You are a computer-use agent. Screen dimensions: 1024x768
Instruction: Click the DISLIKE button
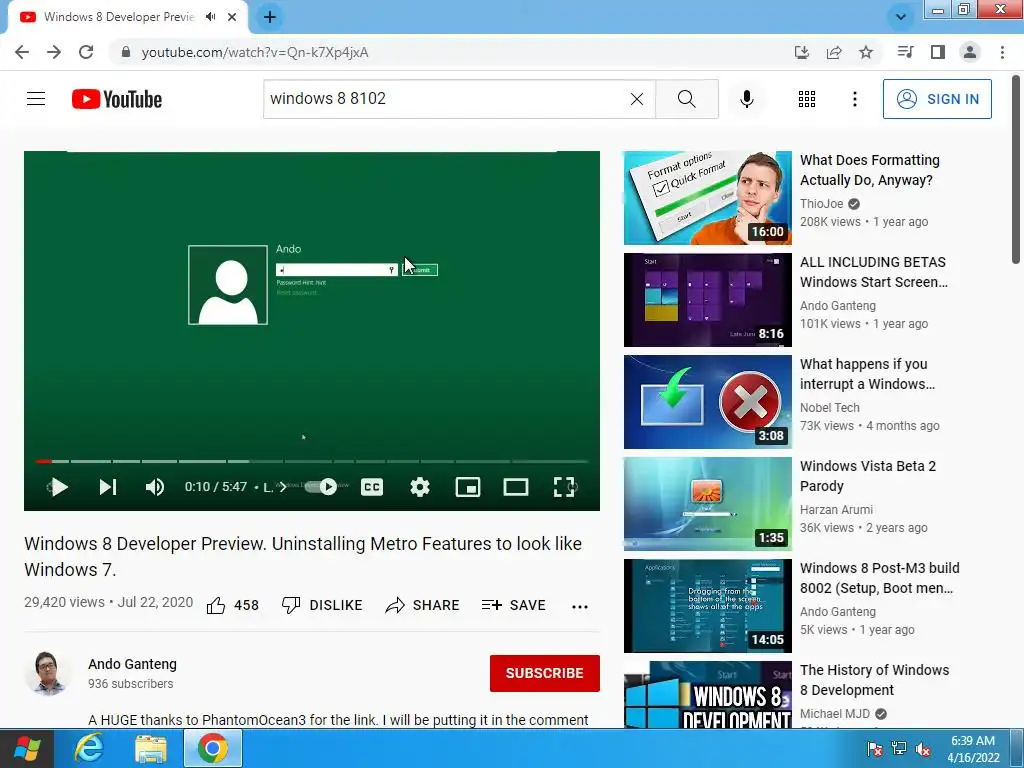coord(322,605)
